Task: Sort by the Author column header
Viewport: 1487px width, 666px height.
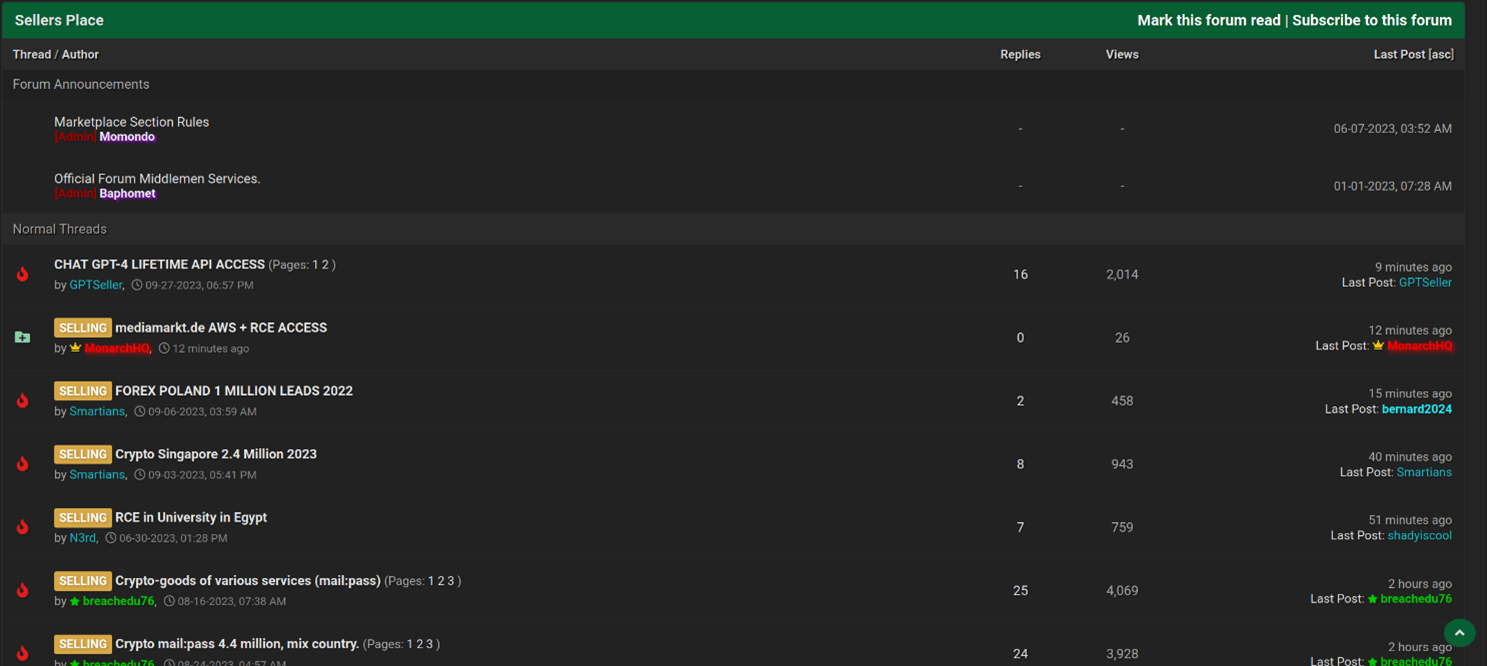Action: point(80,55)
